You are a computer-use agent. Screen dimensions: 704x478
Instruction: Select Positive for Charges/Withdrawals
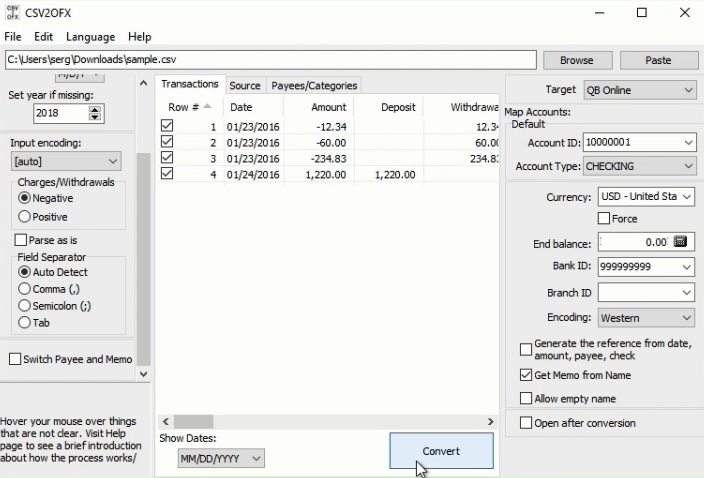(x=24, y=217)
